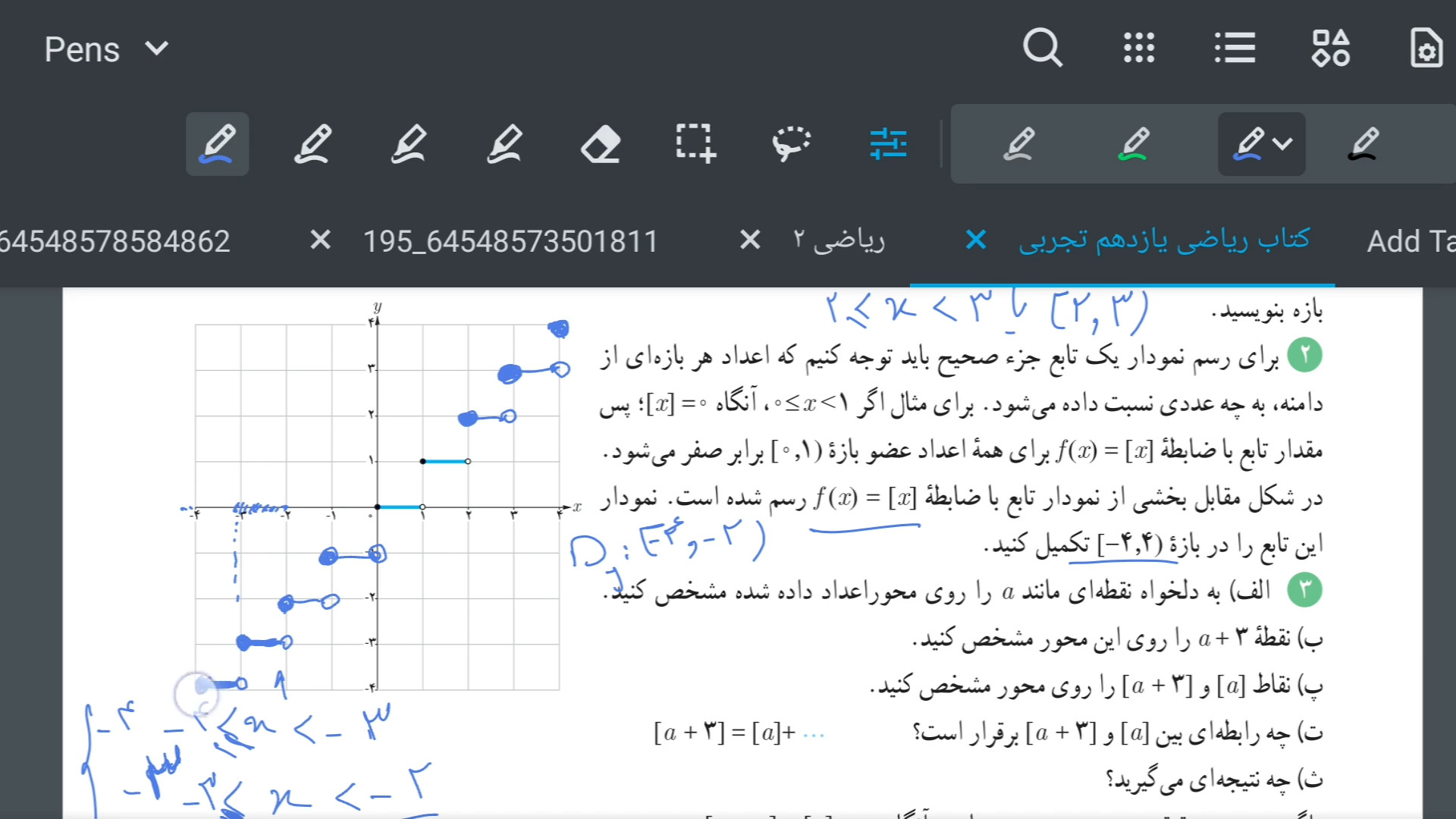The width and height of the screenshot is (1456, 819).
Task: Activate the lasso selection tool
Action: pos(791,143)
